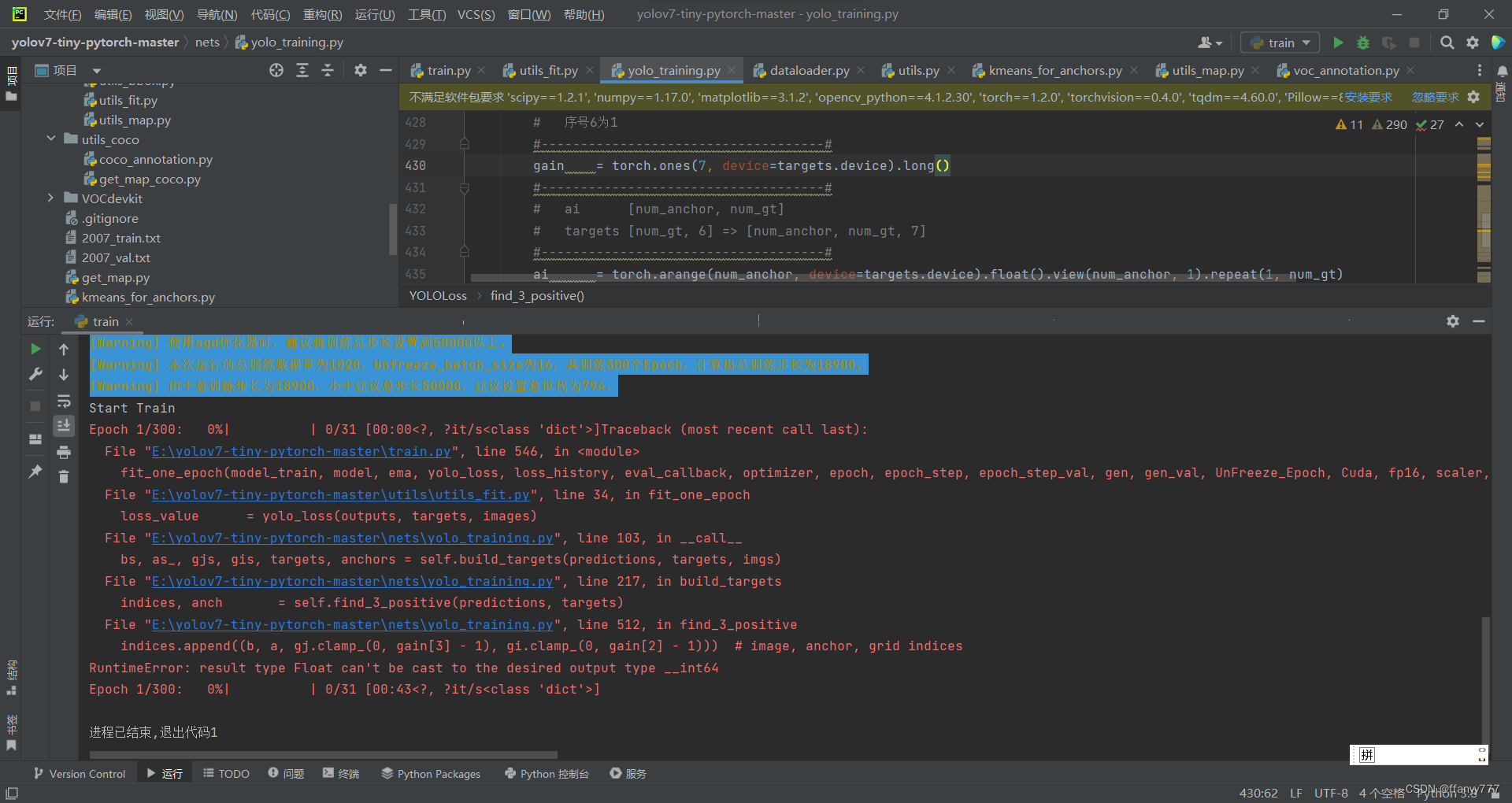Hide the Run tool window
This screenshot has width=1512, height=803.
[1479, 321]
